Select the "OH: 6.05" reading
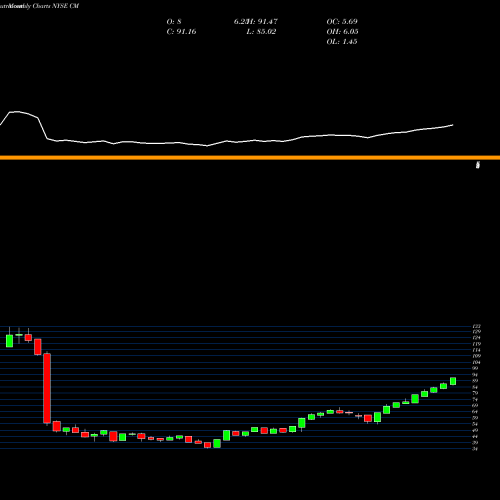The height and width of the screenshot is (500, 500). pos(342,32)
